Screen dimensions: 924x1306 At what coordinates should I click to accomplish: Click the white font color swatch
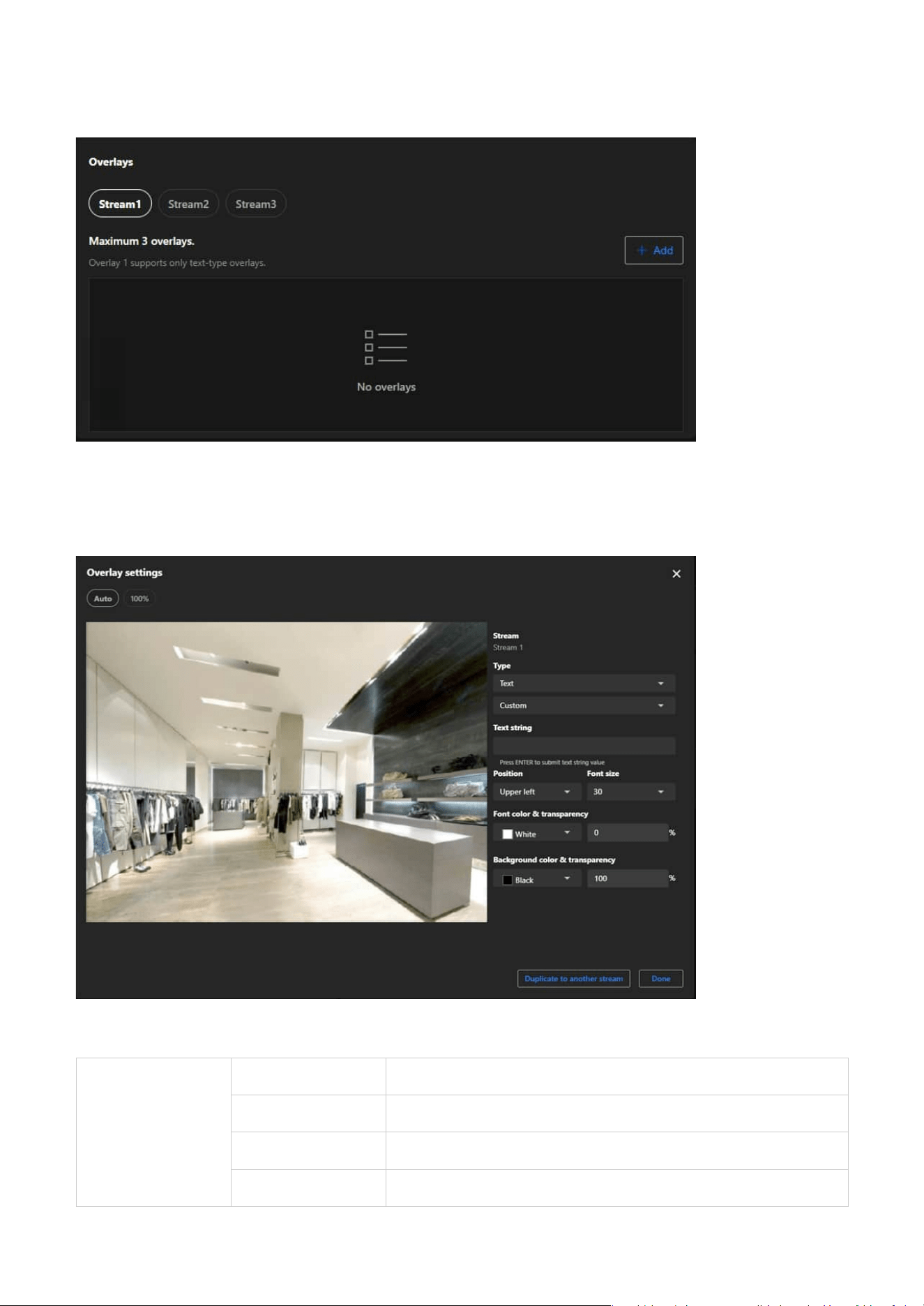[507, 834]
